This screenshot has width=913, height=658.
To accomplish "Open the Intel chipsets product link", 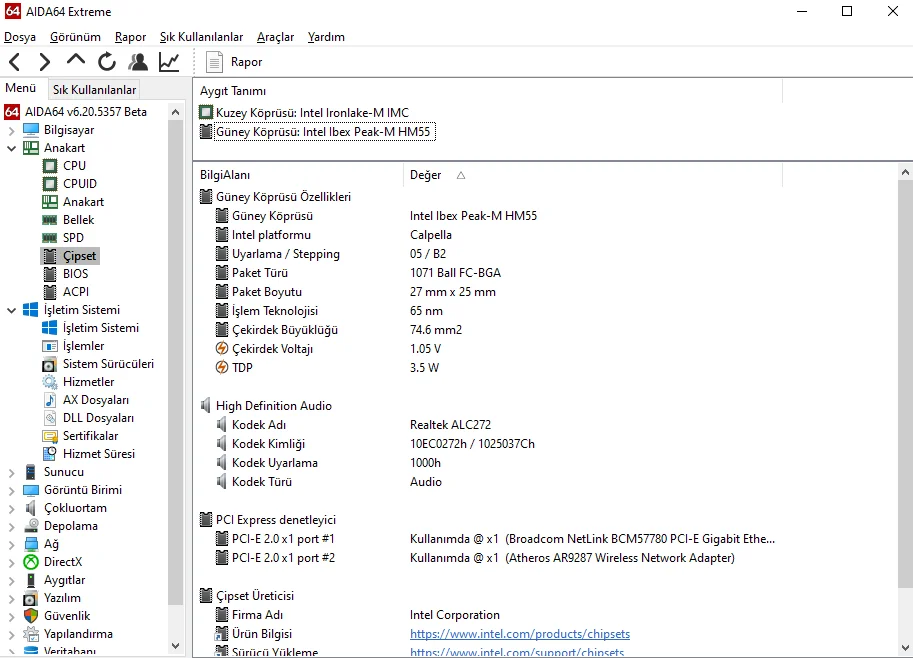I will 519,634.
